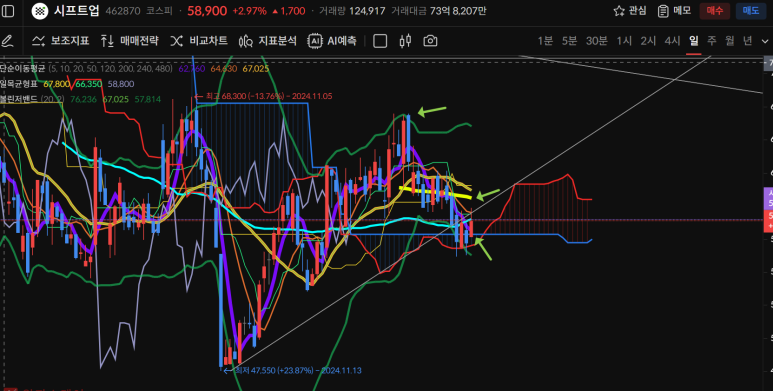
Task: Click the 단순이동평균 indicator label
Action: click(x=22, y=69)
